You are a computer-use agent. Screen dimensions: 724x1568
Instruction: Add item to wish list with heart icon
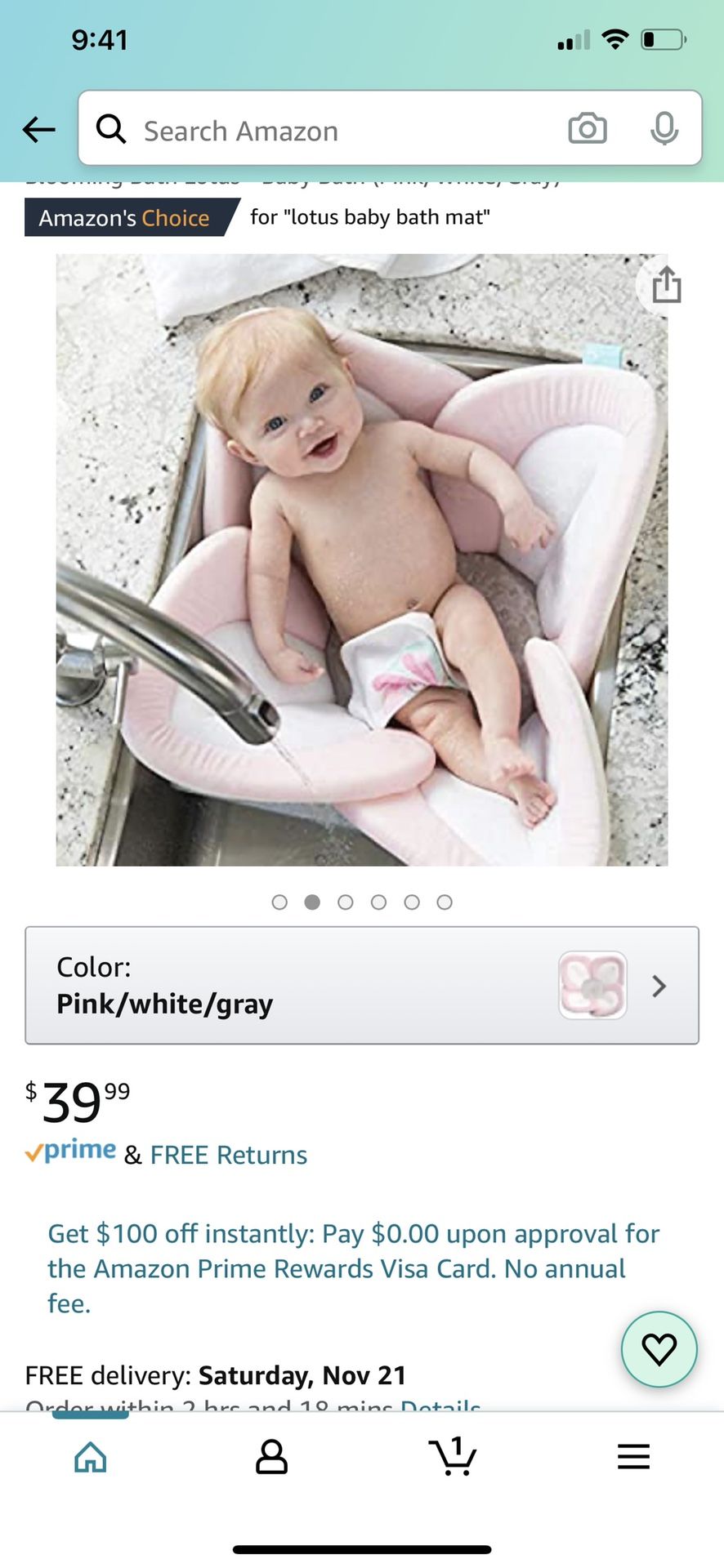(x=659, y=1349)
